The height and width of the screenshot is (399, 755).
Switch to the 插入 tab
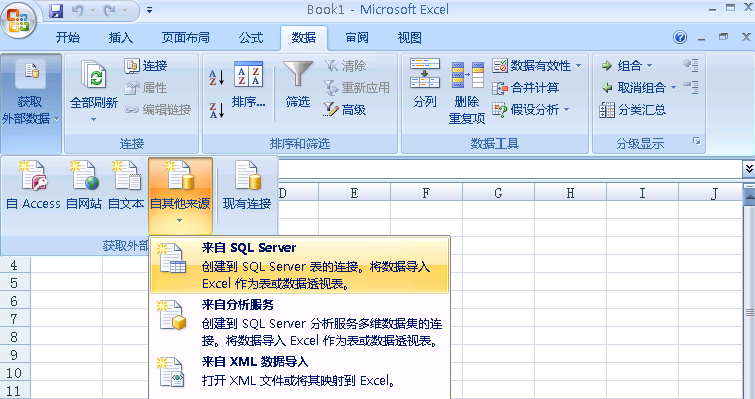click(x=121, y=38)
